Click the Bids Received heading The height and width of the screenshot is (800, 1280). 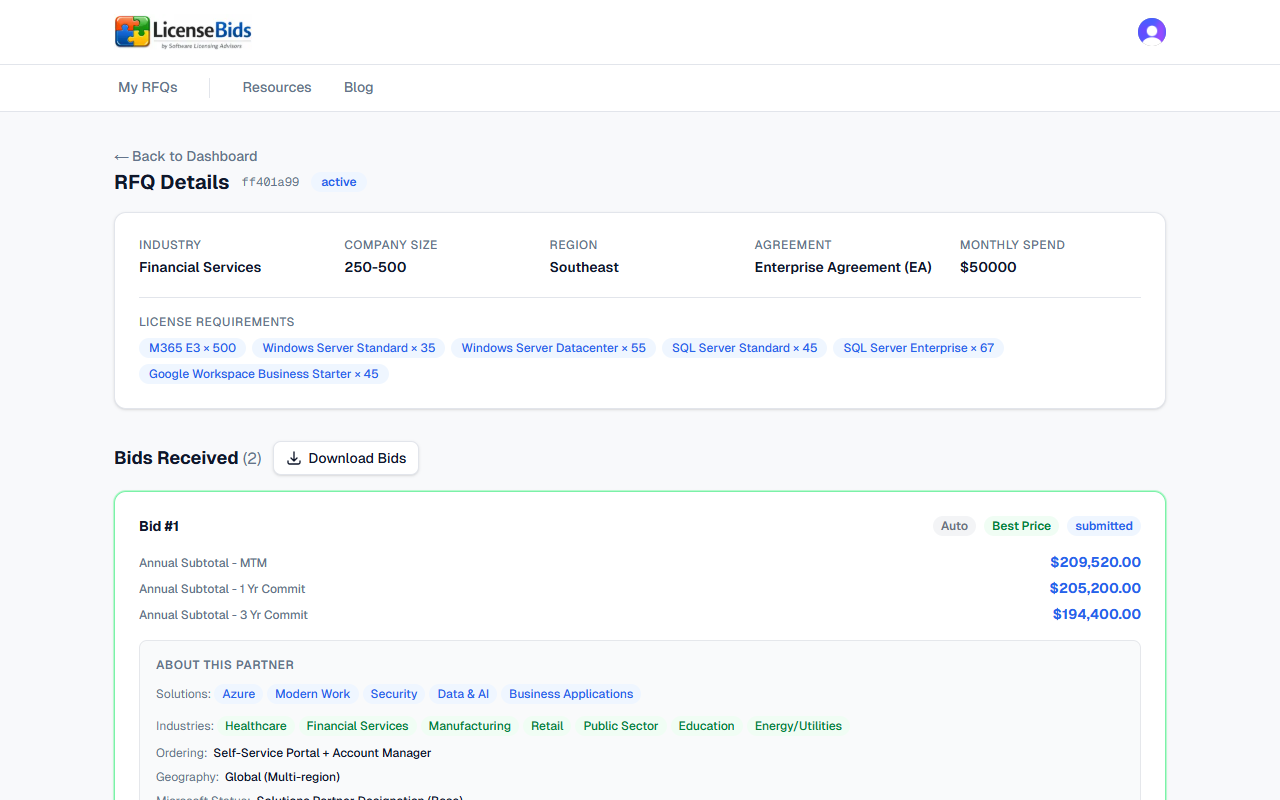(x=176, y=458)
